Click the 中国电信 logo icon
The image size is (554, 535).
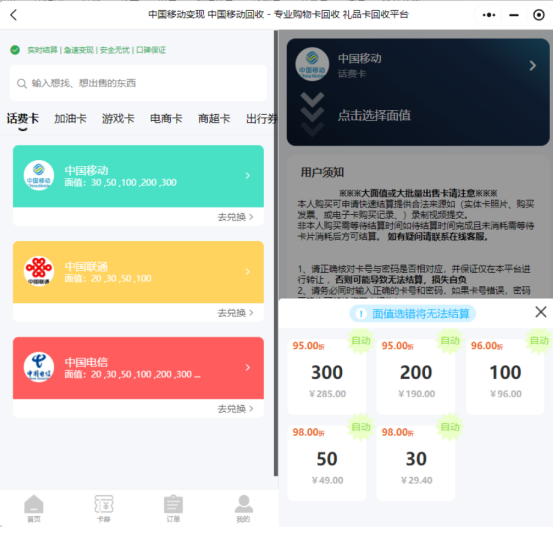pos(39,367)
